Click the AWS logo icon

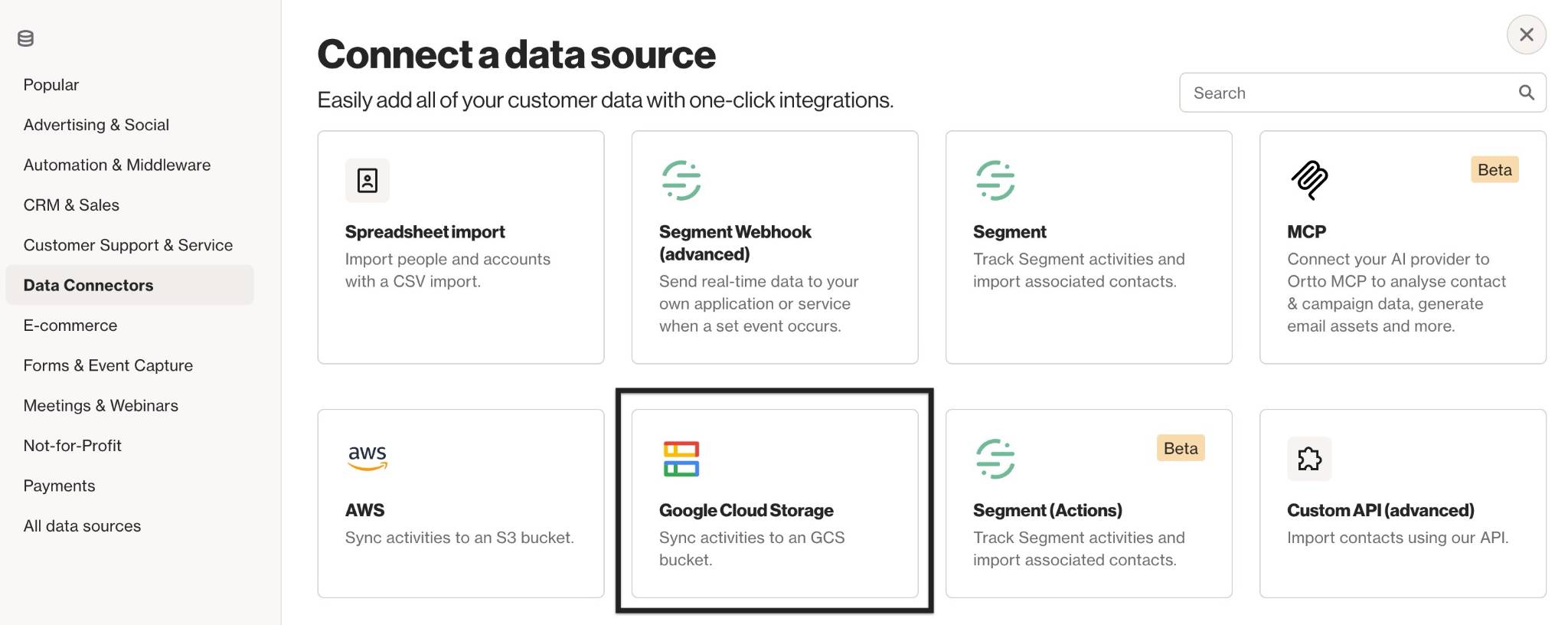367,458
